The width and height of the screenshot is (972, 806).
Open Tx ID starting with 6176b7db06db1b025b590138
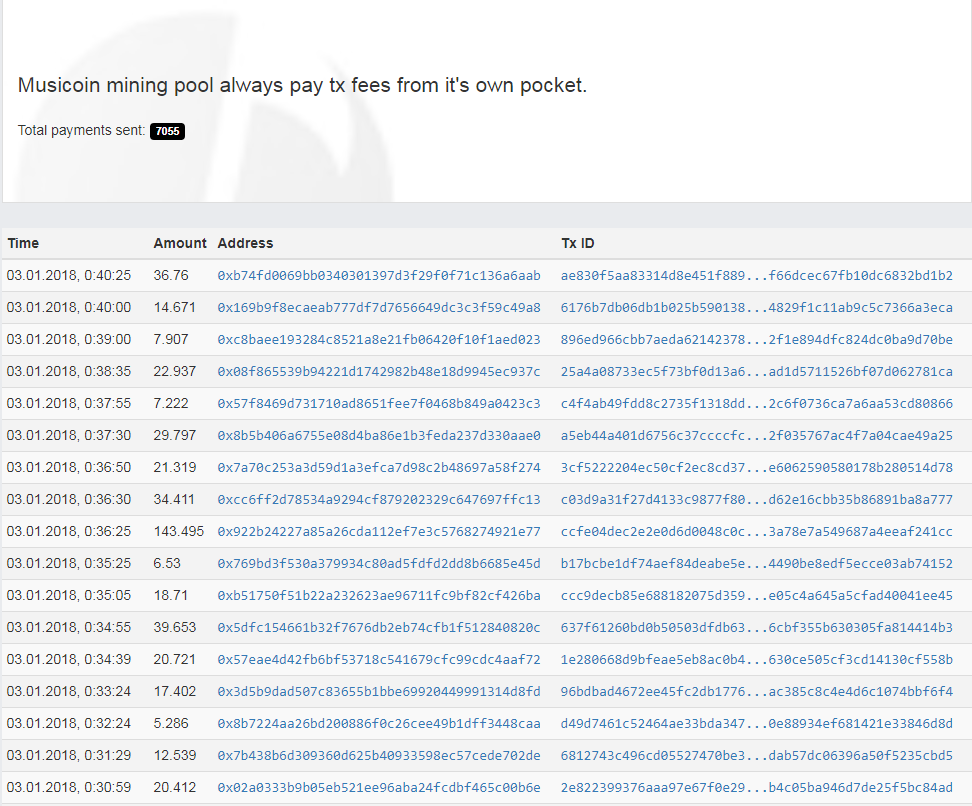(x=756, y=307)
